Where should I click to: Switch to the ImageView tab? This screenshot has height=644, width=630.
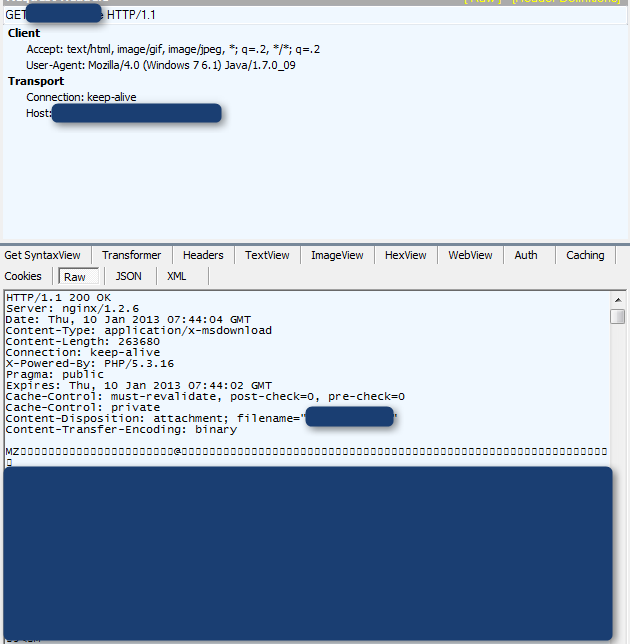pyautogui.click(x=337, y=255)
